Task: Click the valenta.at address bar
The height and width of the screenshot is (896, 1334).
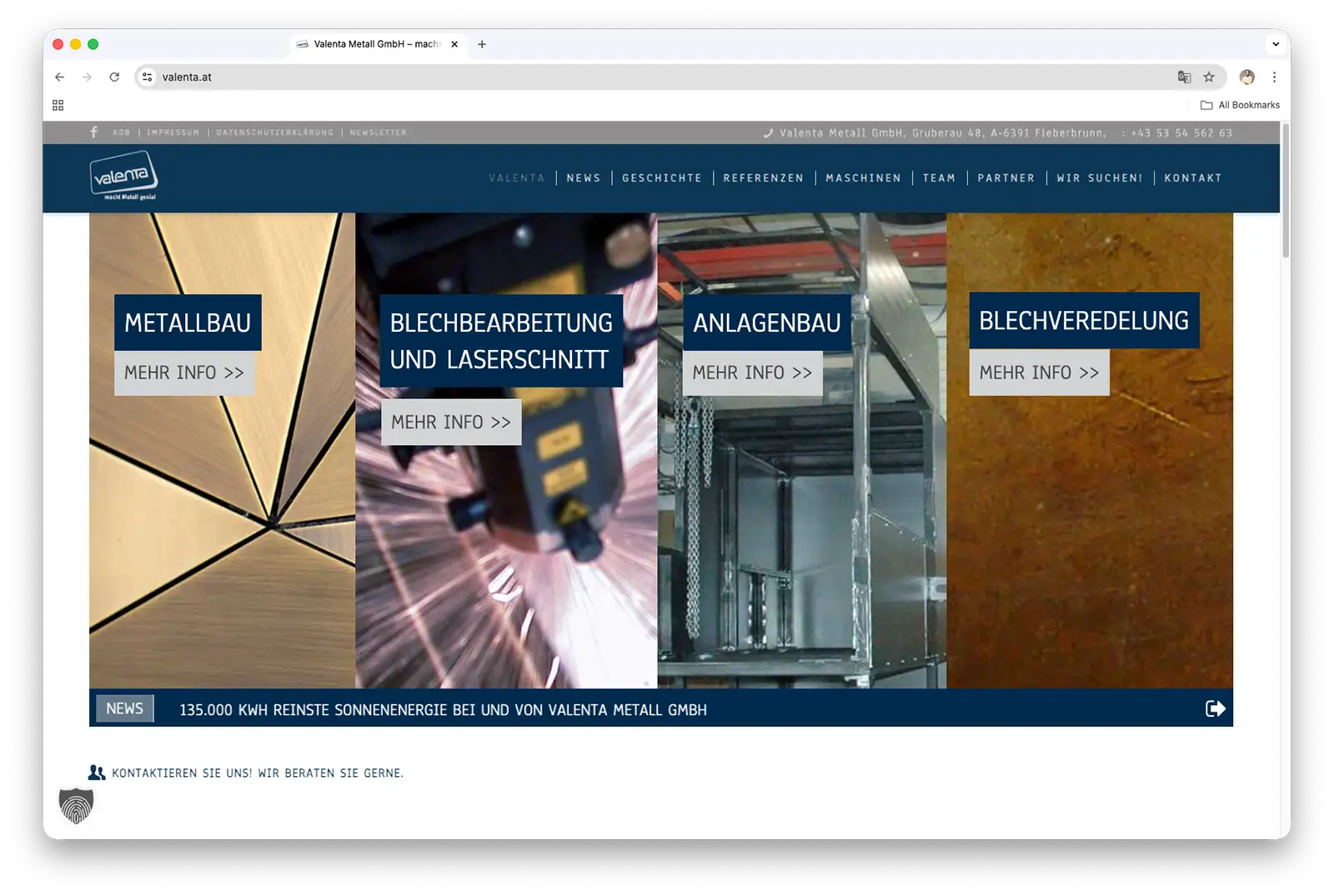Action: pos(584,77)
